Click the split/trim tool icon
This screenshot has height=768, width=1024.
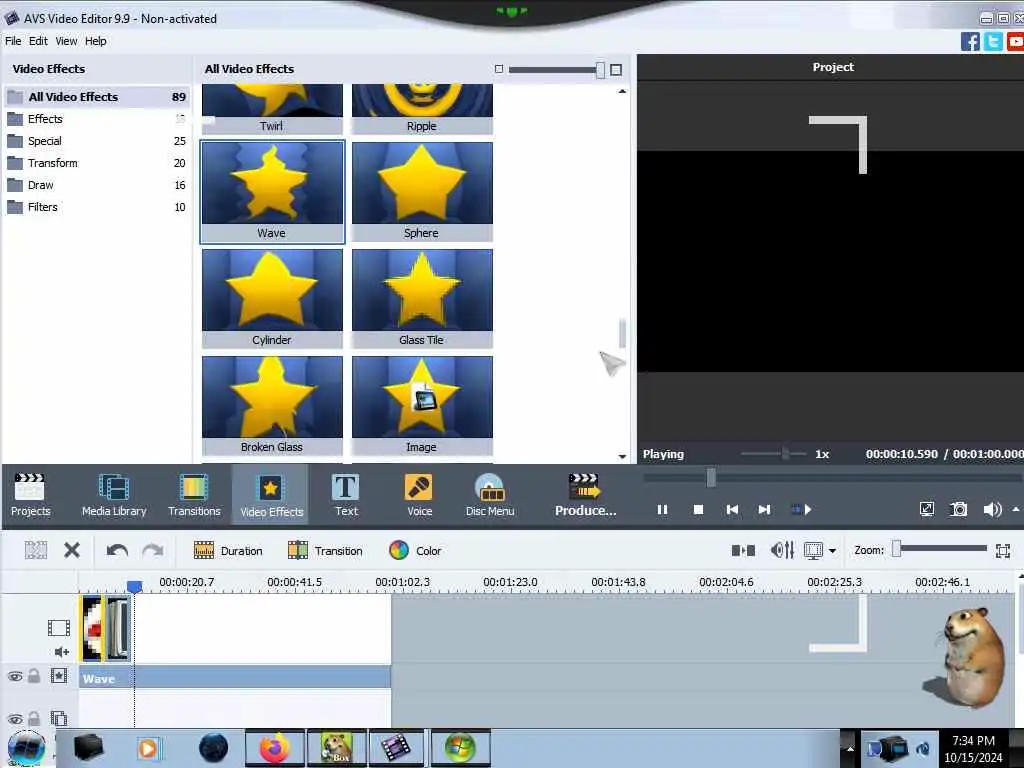point(743,551)
